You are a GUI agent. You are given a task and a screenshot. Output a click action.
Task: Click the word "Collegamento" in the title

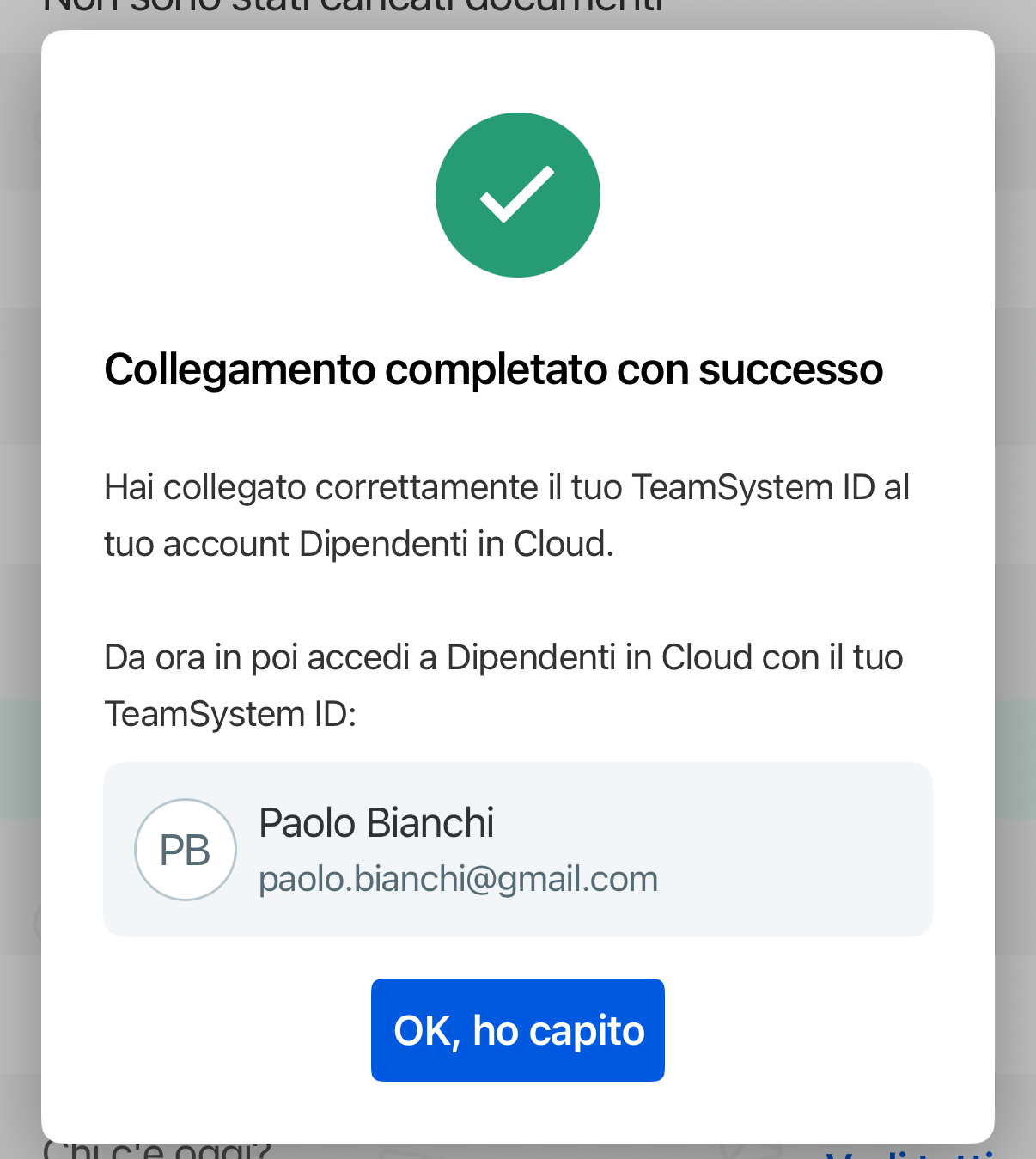click(240, 369)
